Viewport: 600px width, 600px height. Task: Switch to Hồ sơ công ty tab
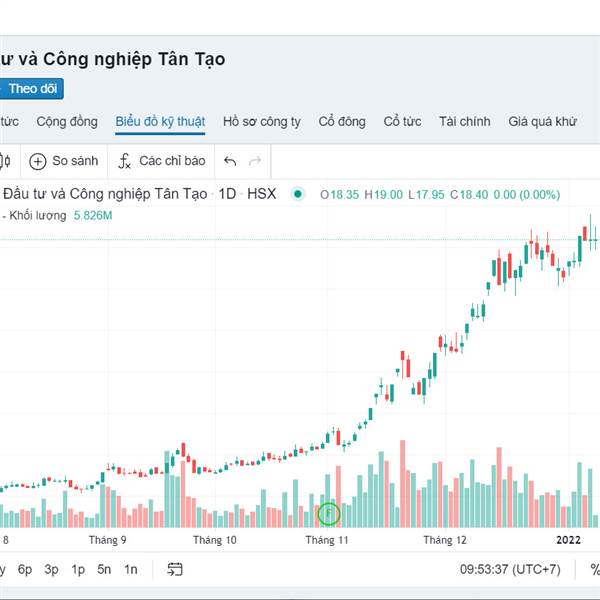pyautogui.click(x=262, y=122)
